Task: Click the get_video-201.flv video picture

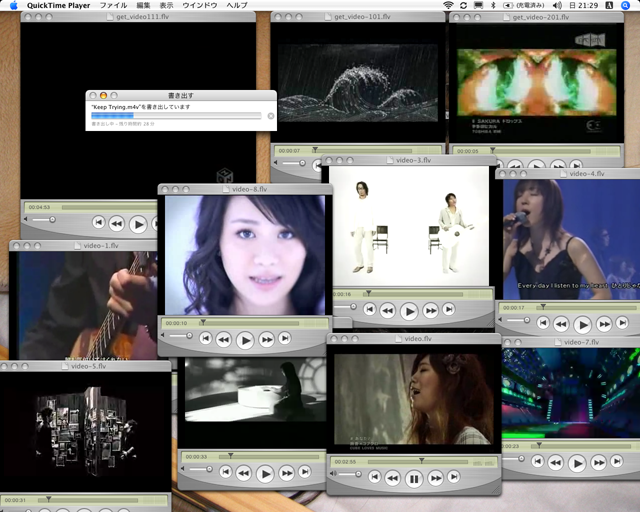Action: coord(537,82)
